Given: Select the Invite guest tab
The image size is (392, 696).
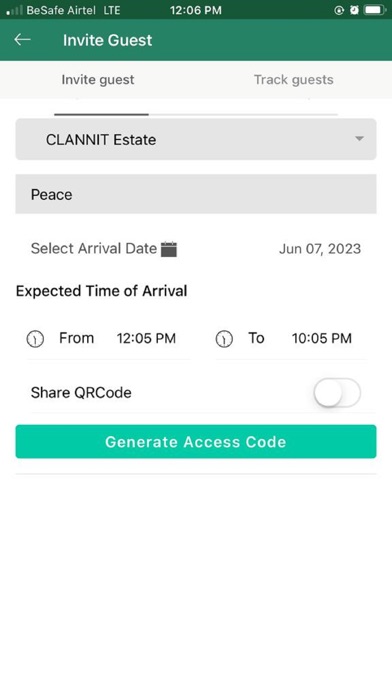Looking at the screenshot, I should (98, 80).
